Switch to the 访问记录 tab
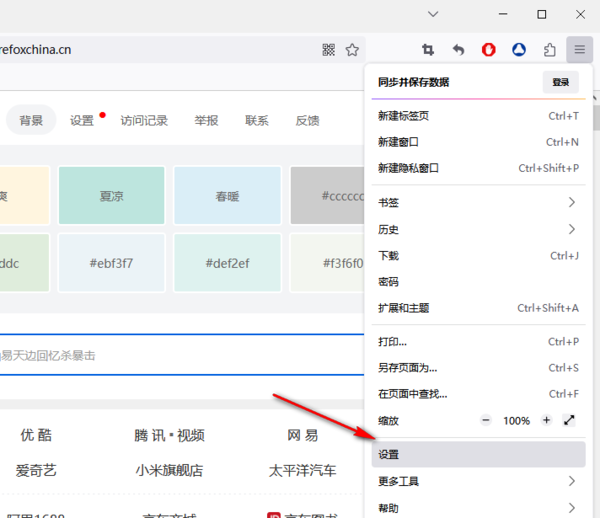Image resolution: width=600 pixels, height=518 pixels. [x=144, y=121]
